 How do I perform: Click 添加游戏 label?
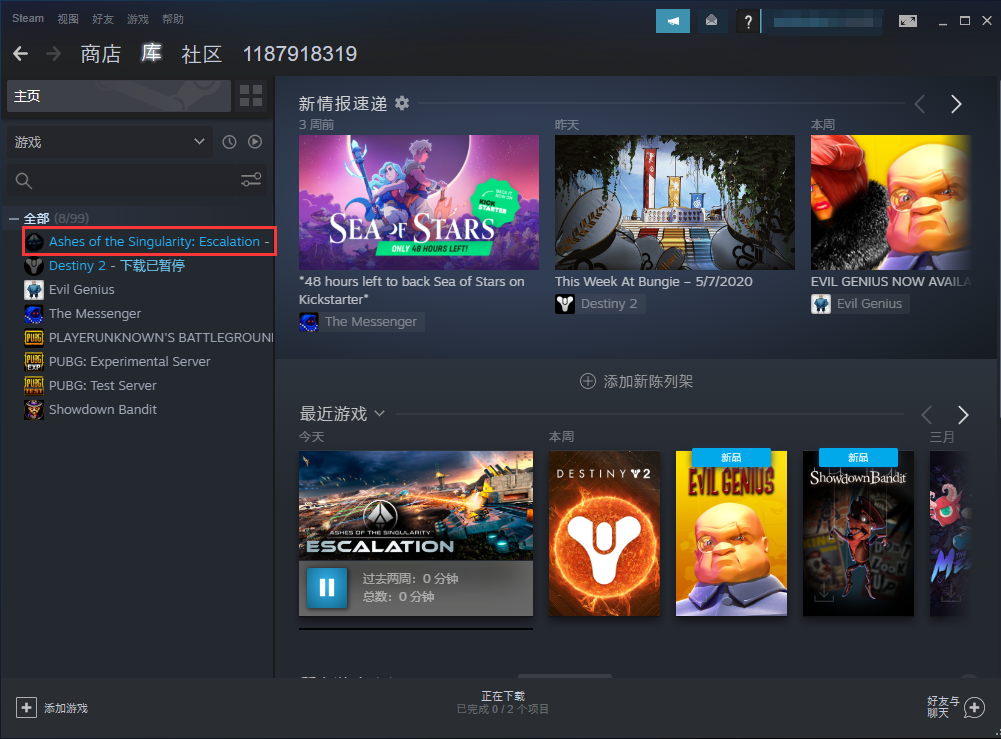[66, 708]
